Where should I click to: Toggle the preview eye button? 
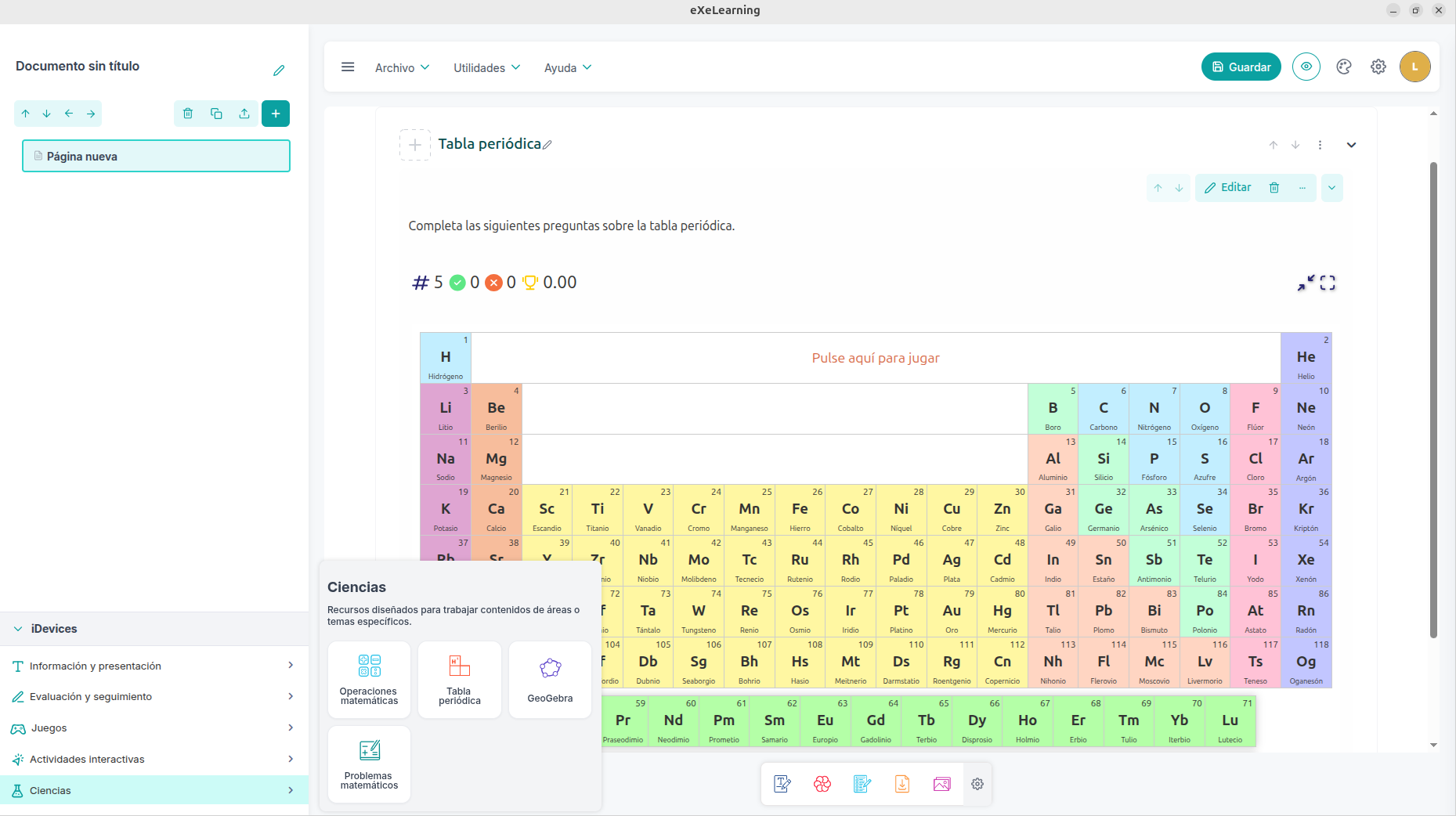[x=1306, y=67]
